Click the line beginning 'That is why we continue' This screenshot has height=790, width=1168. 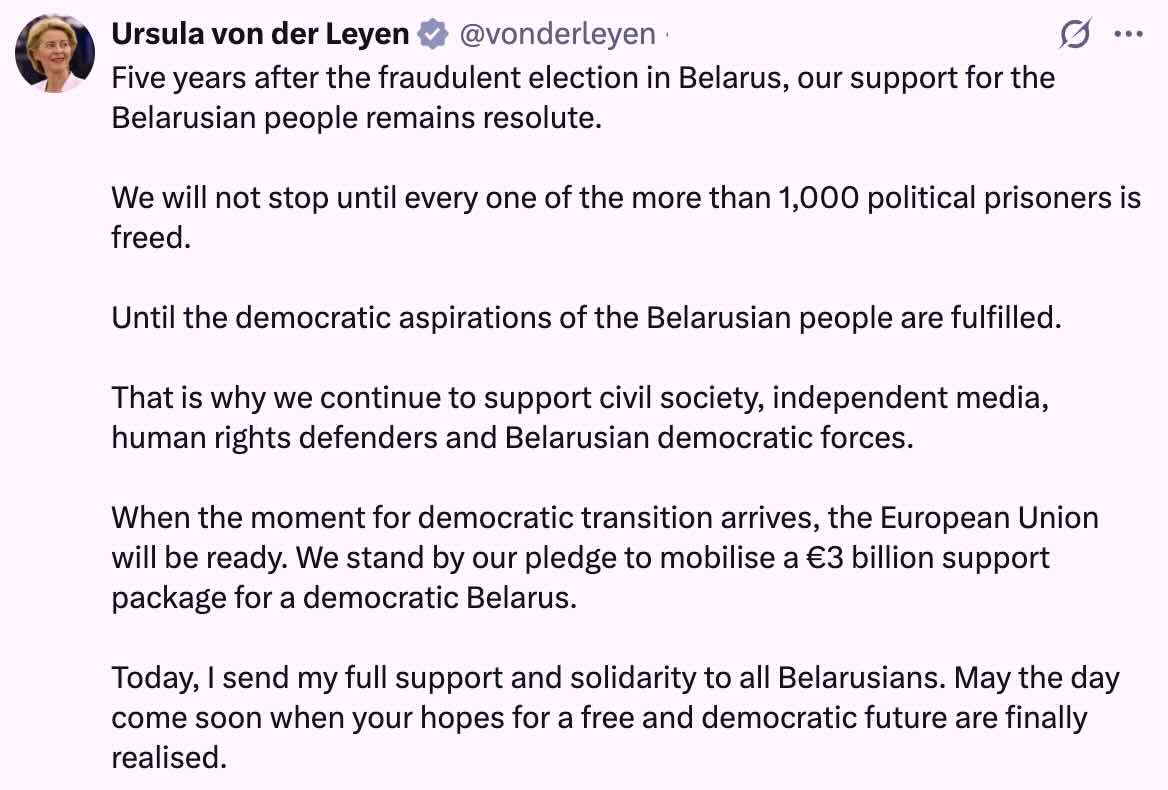(580, 398)
